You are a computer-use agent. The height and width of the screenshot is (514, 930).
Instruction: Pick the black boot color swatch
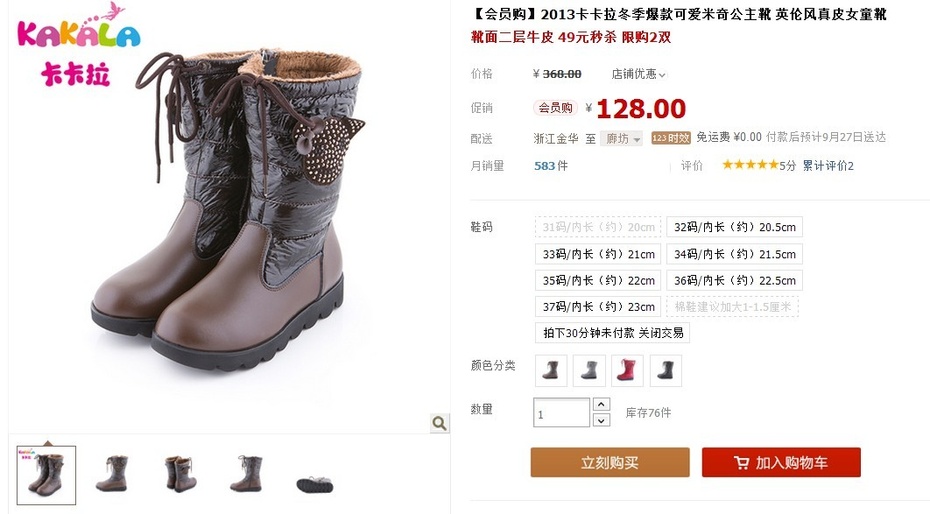[665, 371]
